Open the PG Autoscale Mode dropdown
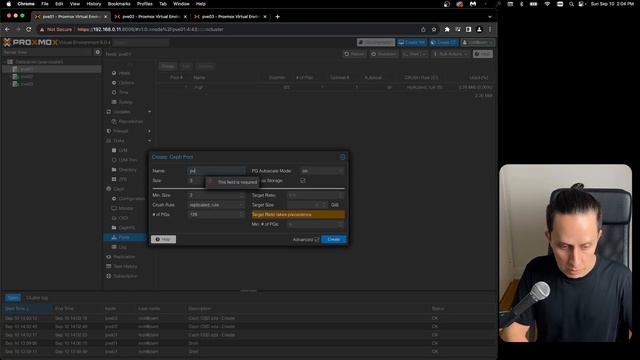Screen dimensions: 640x360 (x=322, y=171)
